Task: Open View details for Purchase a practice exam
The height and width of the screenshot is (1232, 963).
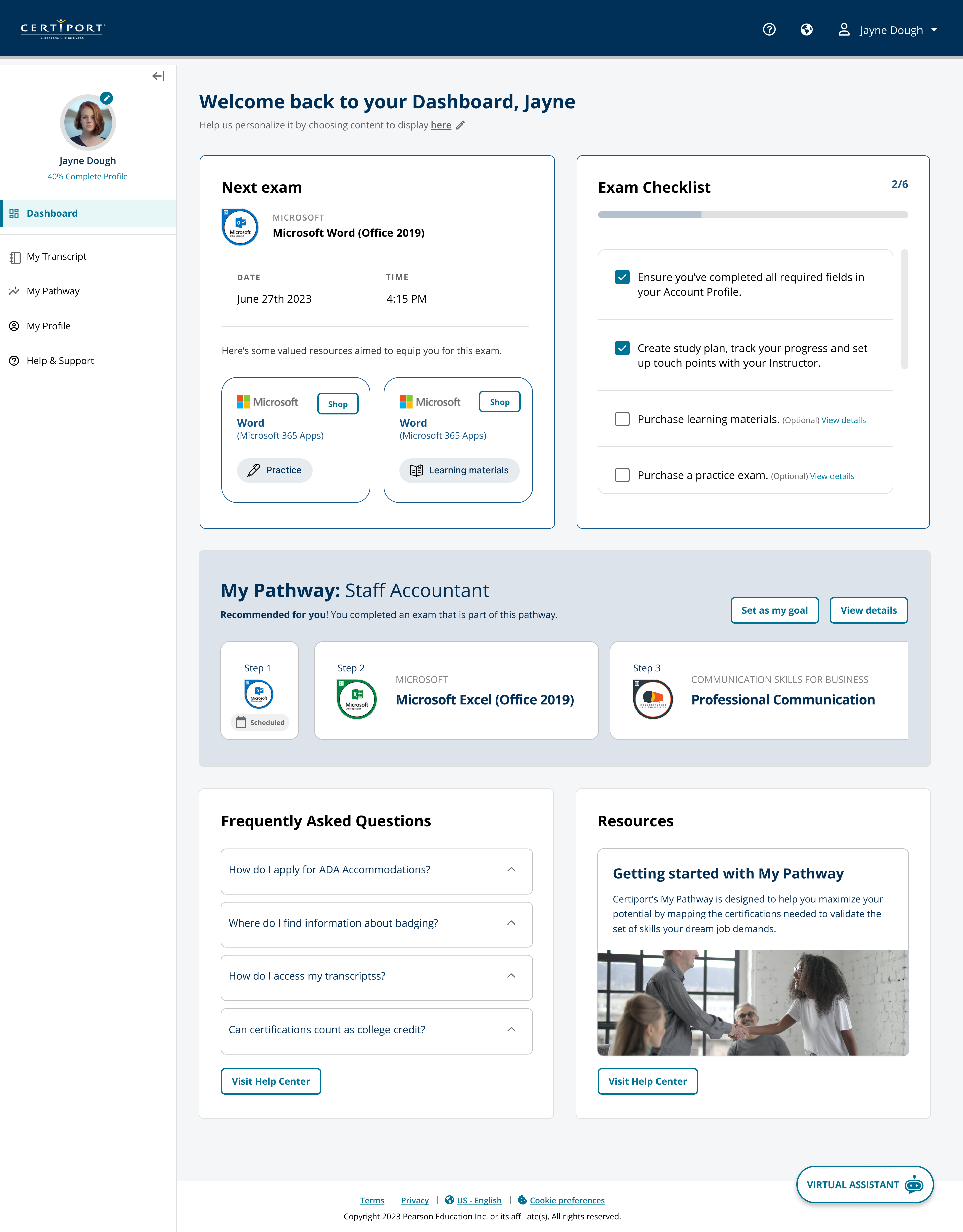Action: click(832, 477)
